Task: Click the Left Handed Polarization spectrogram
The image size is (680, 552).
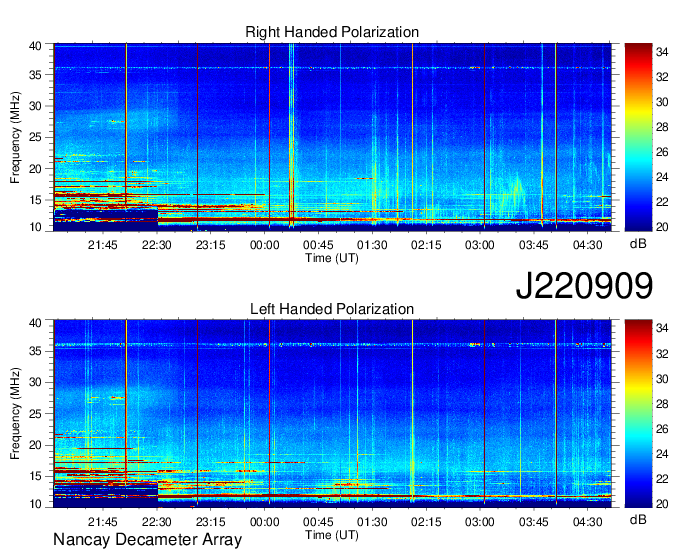Action: click(x=332, y=414)
